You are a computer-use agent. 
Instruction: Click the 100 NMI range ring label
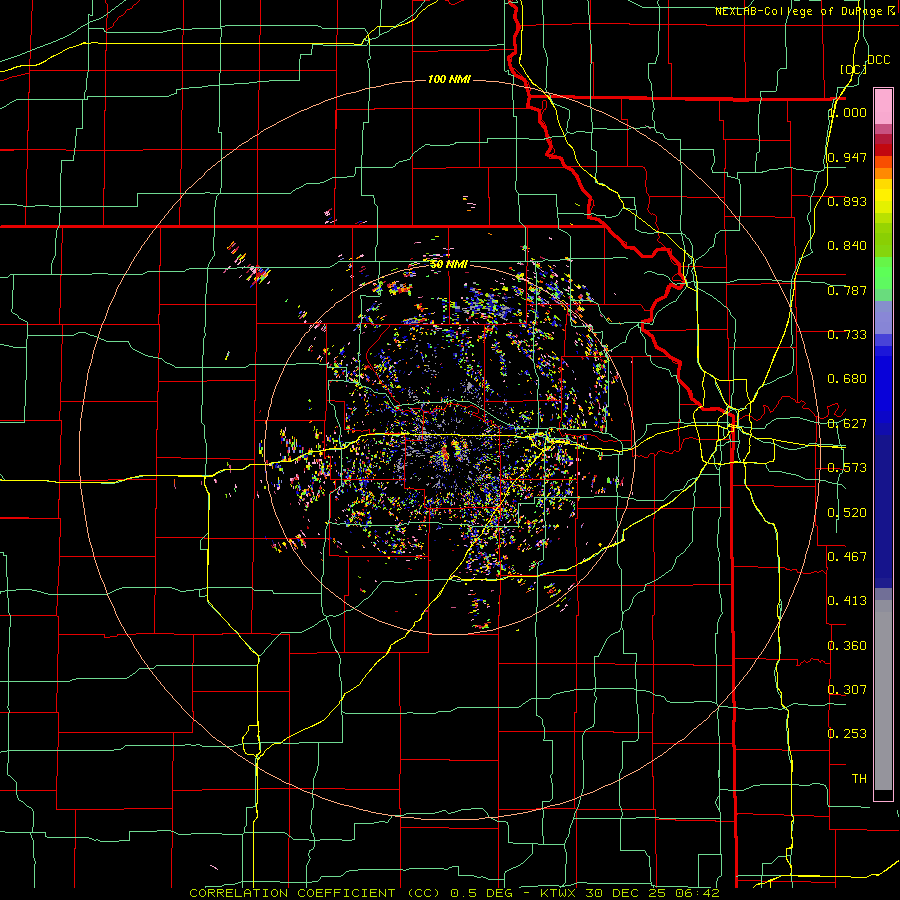click(x=449, y=79)
